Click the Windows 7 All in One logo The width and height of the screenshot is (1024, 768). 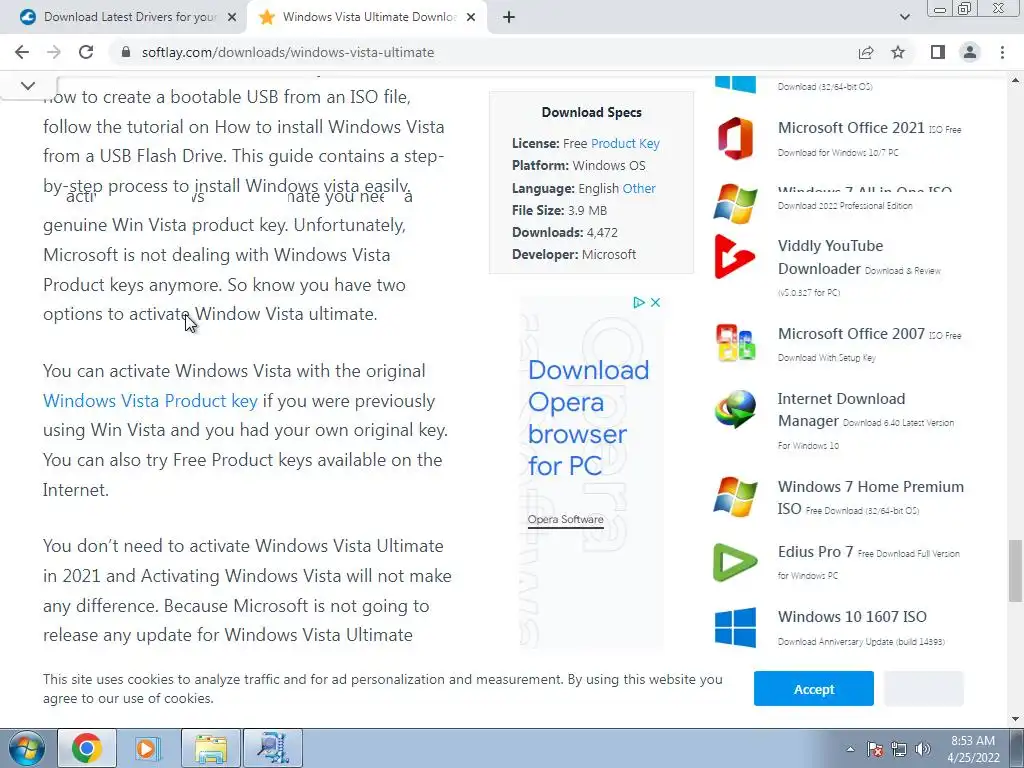coord(735,203)
